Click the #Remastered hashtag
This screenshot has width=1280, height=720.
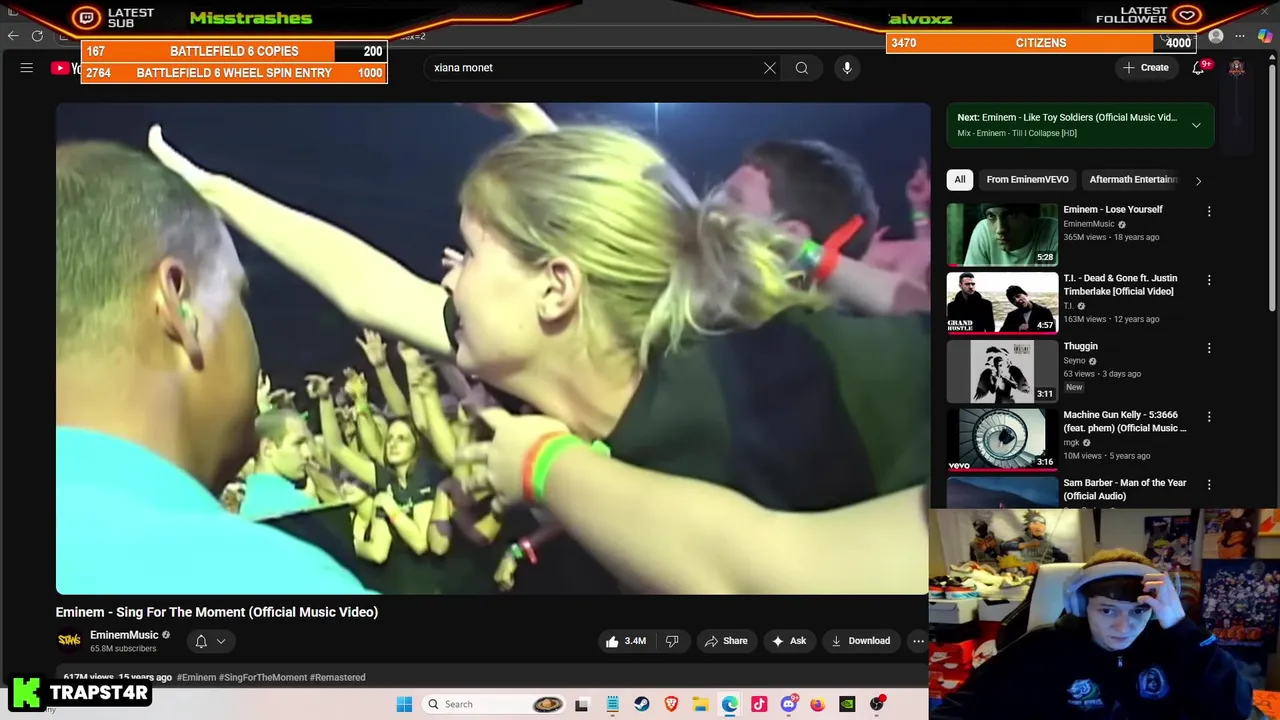click(338, 678)
